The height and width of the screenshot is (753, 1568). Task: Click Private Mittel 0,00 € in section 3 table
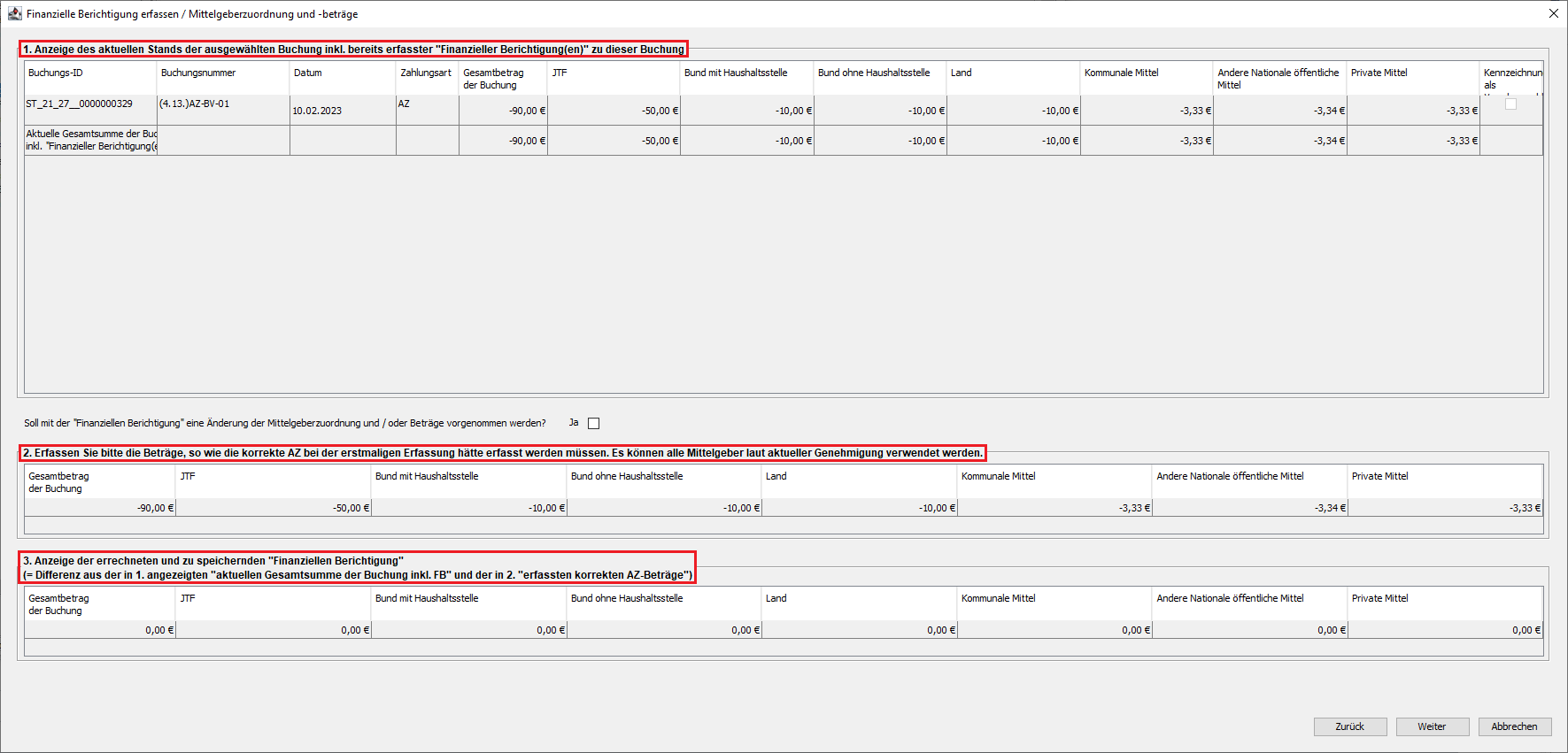[1445, 630]
